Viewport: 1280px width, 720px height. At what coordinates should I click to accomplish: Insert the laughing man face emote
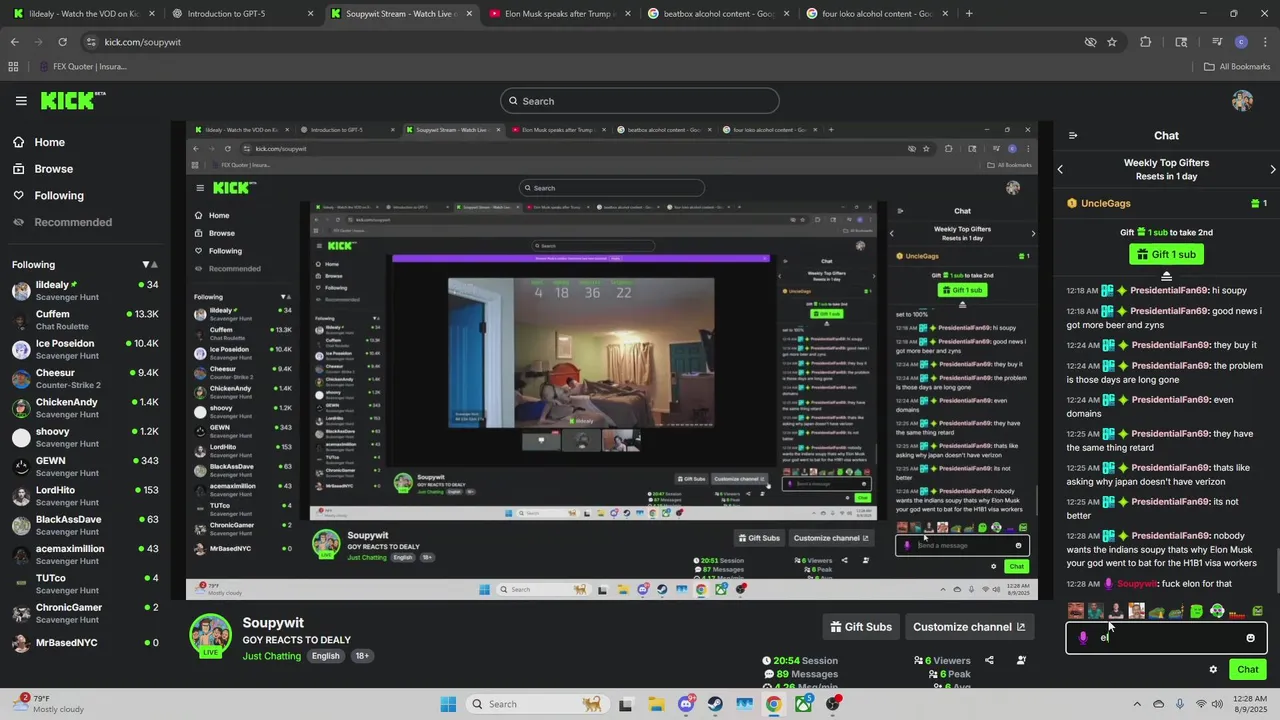[x=1076, y=610]
